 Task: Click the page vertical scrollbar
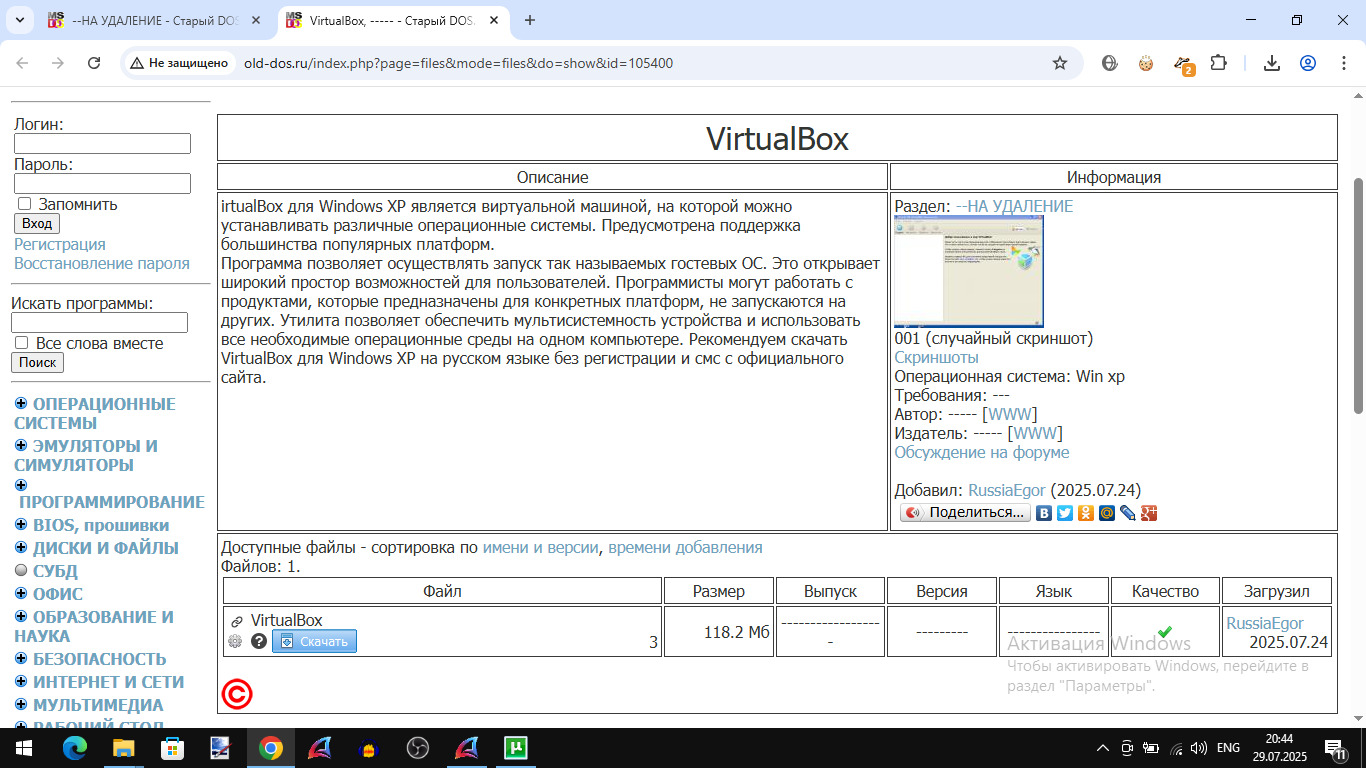point(1358,300)
